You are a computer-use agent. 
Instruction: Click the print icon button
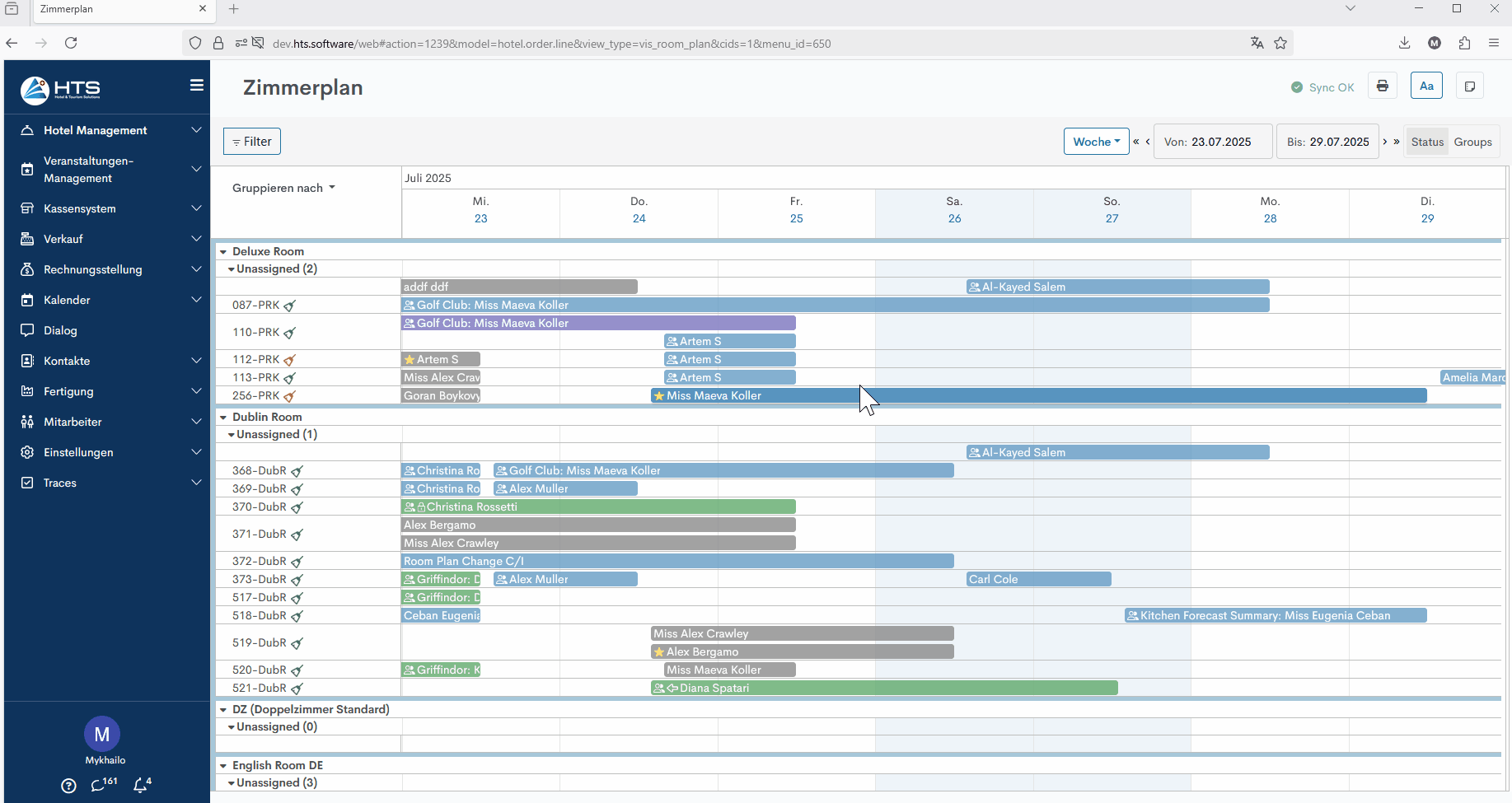coord(1382,86)
